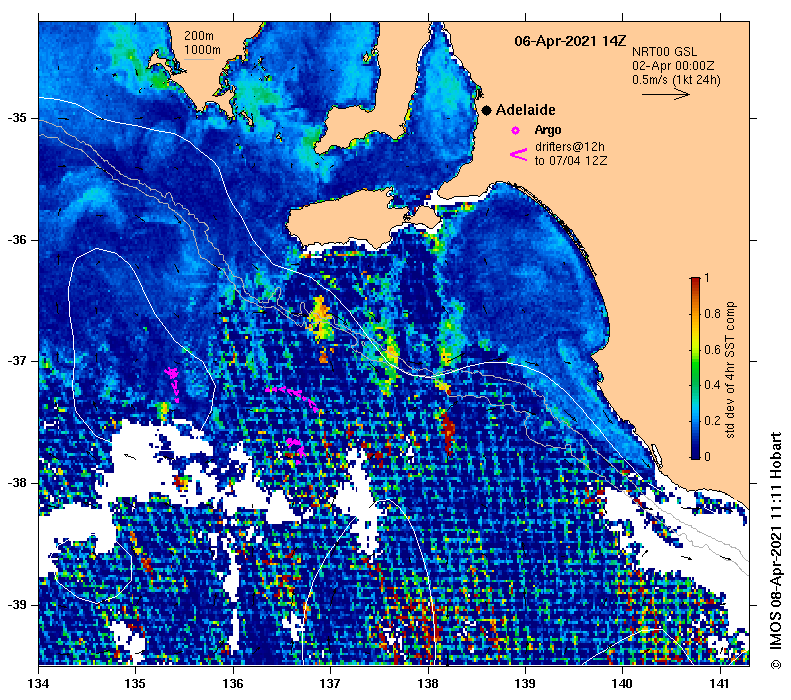The width and height of the screenshot is (791, 700).
Task: Click the magenta drifter track near 136.6E, 37.3S
Action: [x=293, y=397]
